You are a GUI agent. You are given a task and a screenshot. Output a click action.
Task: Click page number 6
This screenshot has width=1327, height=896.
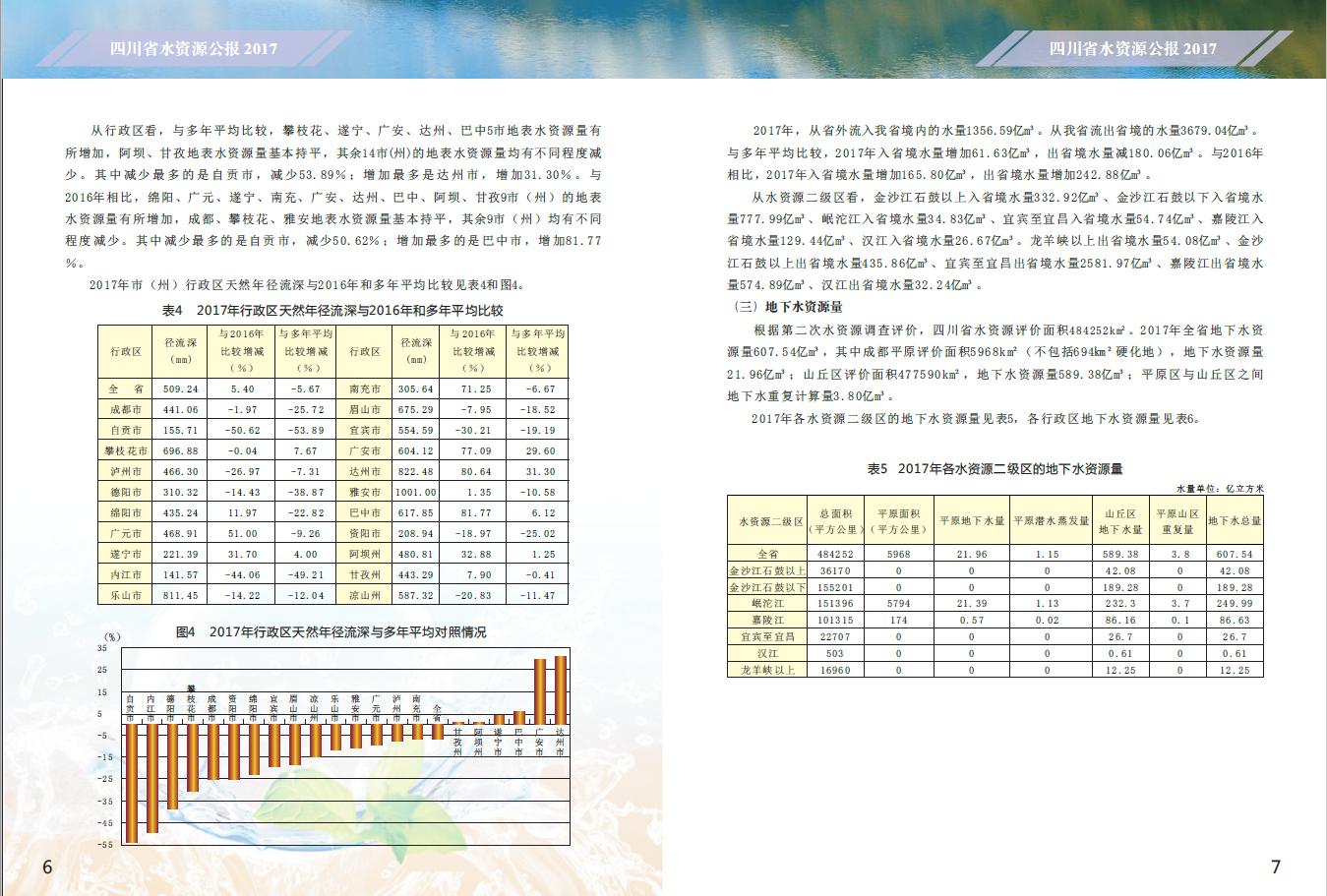[47, 866]
